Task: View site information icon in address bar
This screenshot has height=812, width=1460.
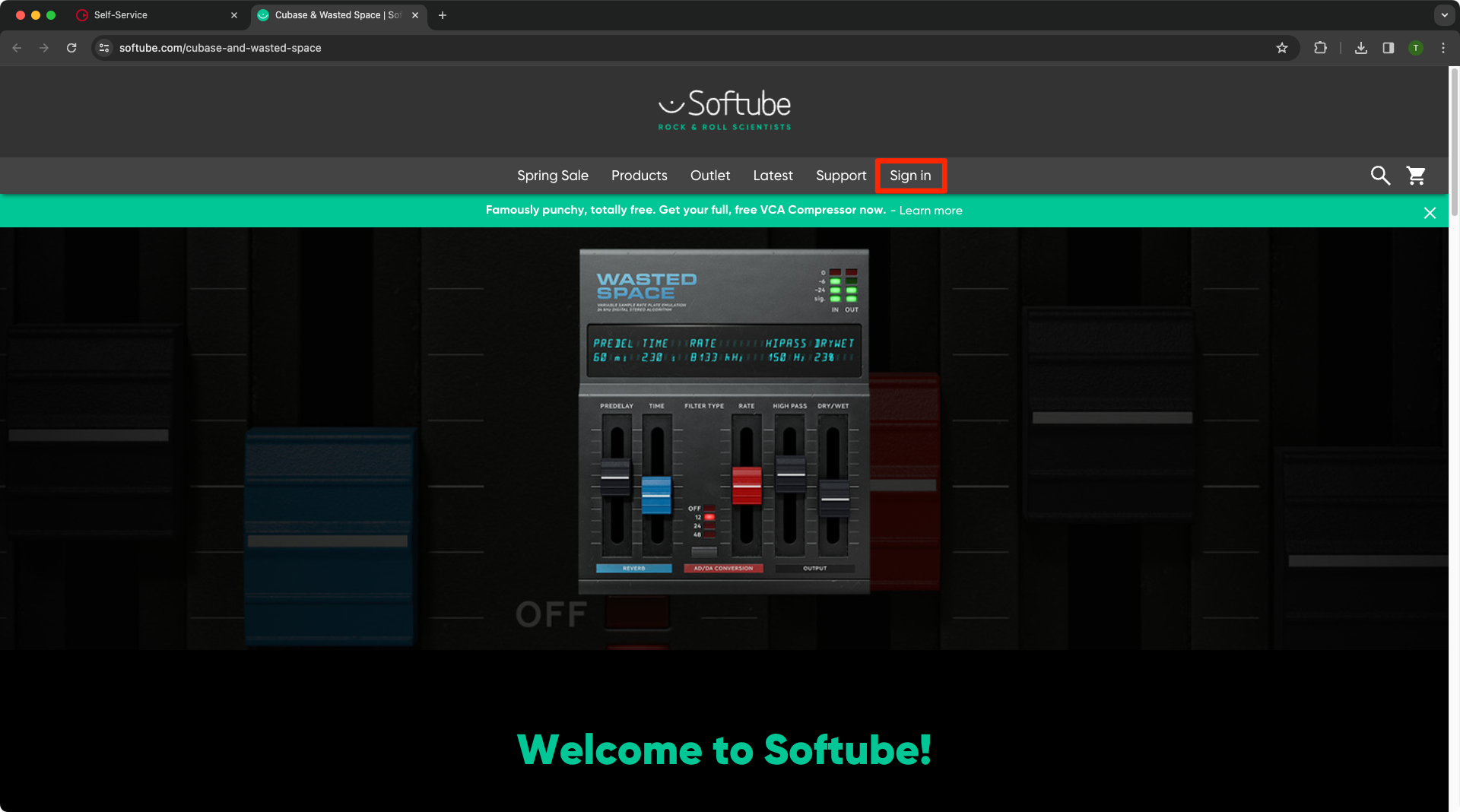Action: coord(104,48)
